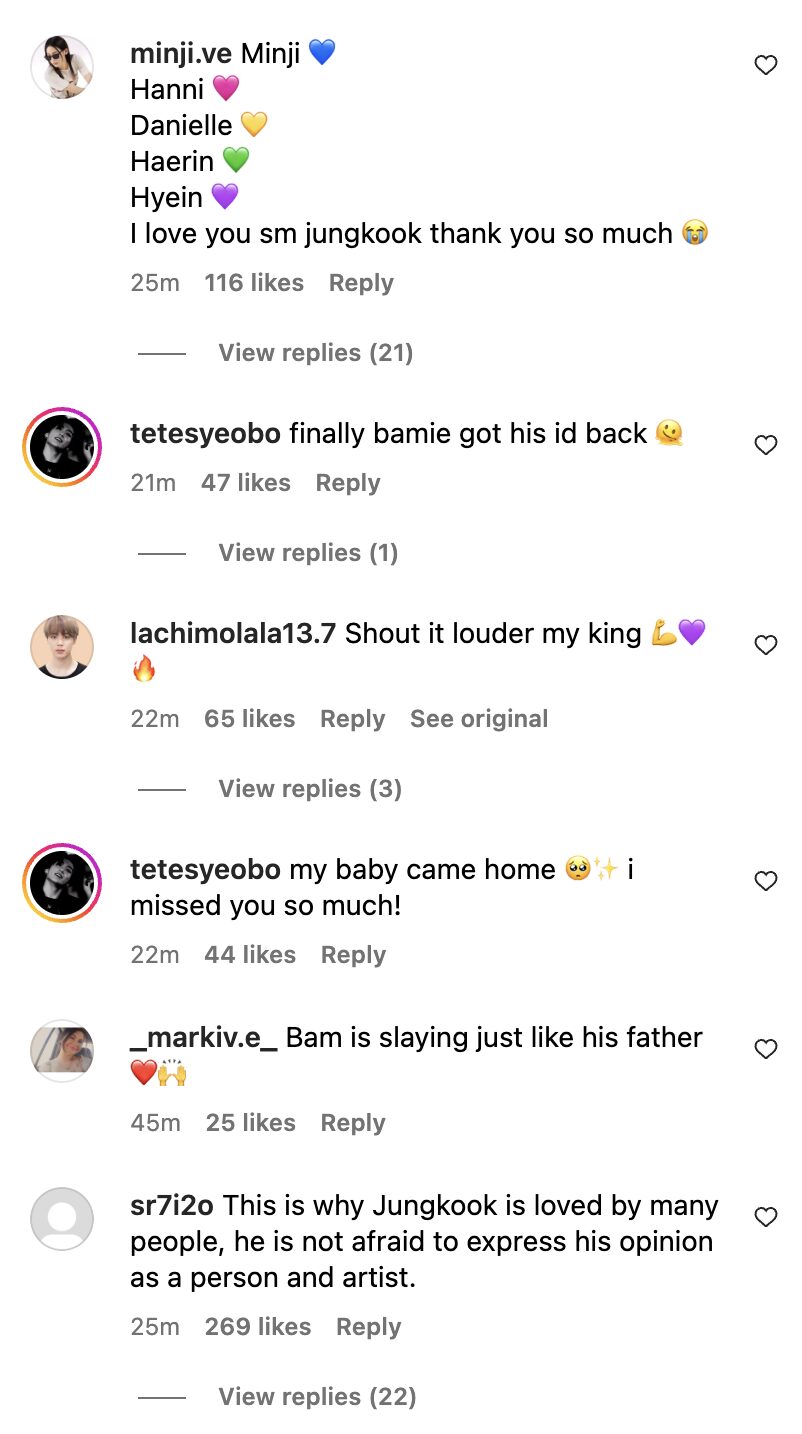This screenshot has height=1434, width=802.
Task: Open lachimolala13.7's profile avatar
Action: click(x=62, y=646)
